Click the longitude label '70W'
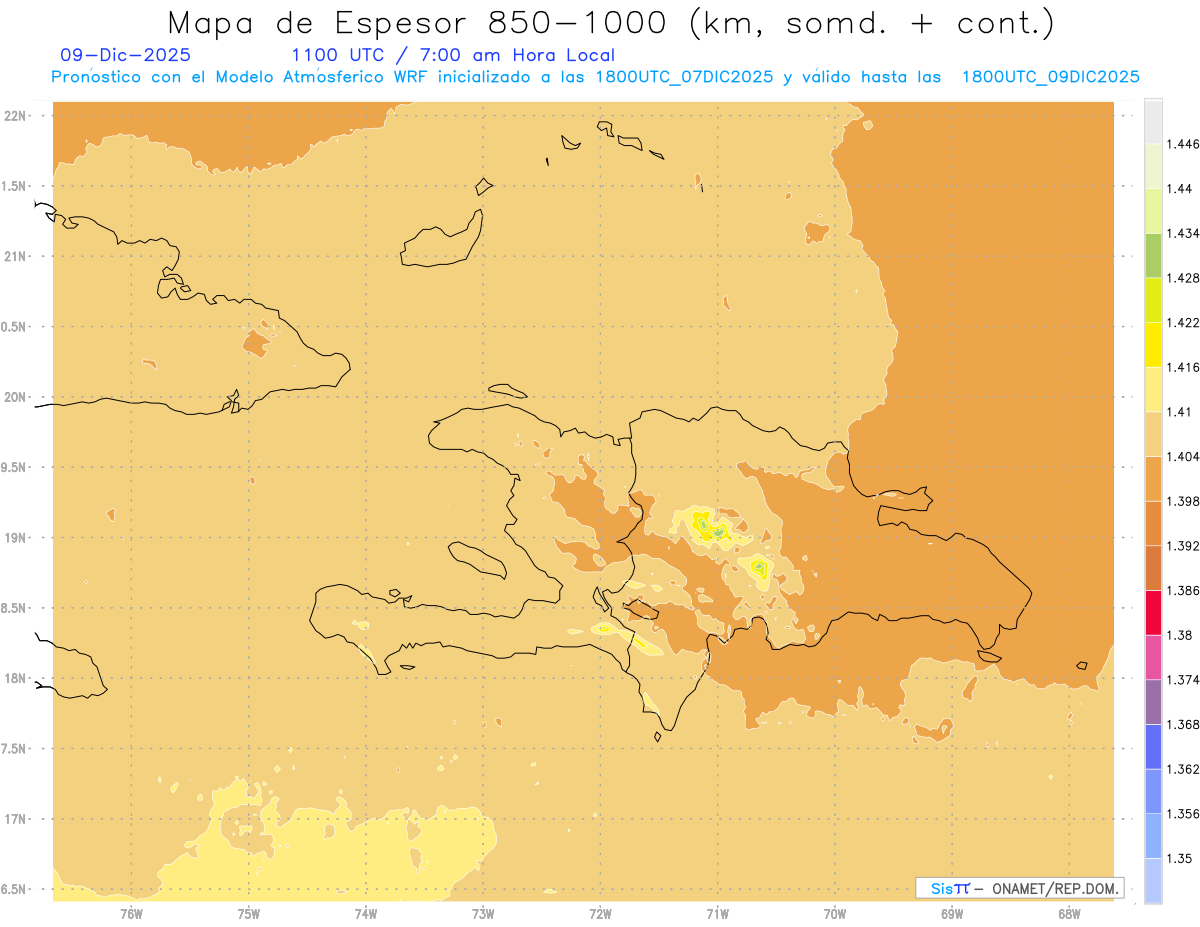Screen dimensions: 1200x927 click(x=835, y=913)
